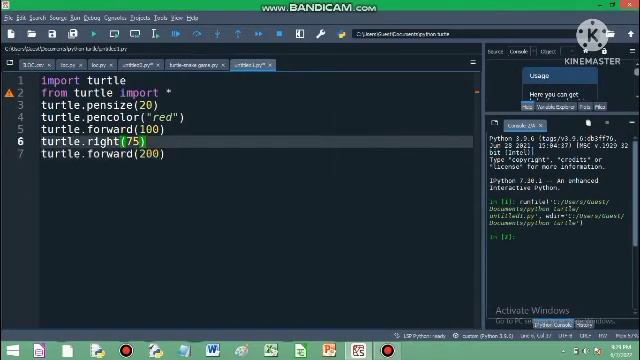Switch to the Plots pane tab
Image resolution: width=640 pixels, height=360 pixels.
(584, 107)
